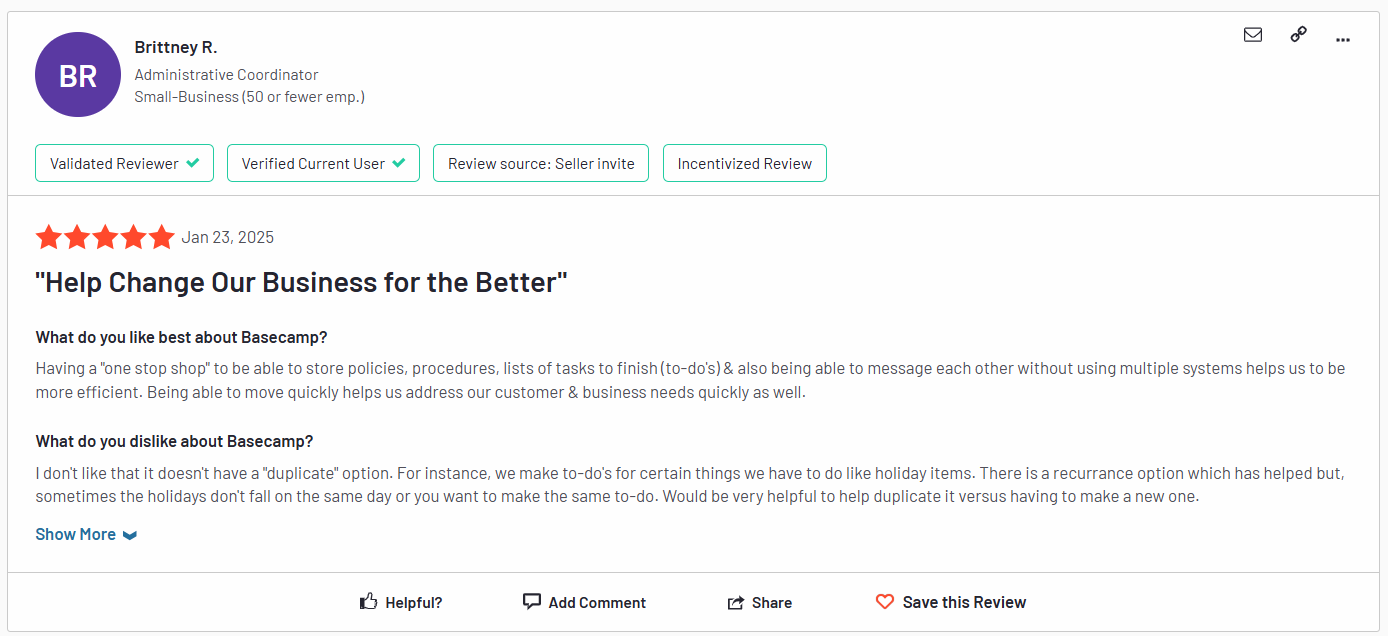Screen dimensions: 1388x636
Task: Copy review link via chain icon
Action: [1298, 34]
